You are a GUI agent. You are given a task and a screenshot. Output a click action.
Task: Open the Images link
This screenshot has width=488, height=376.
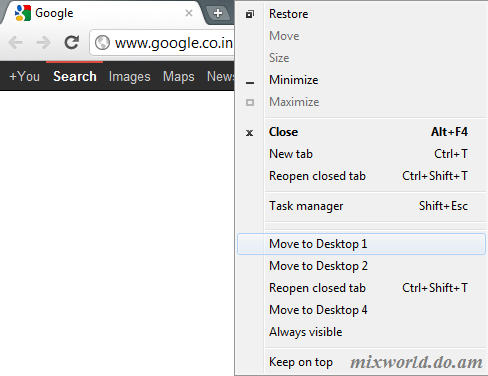click(129, 77)
